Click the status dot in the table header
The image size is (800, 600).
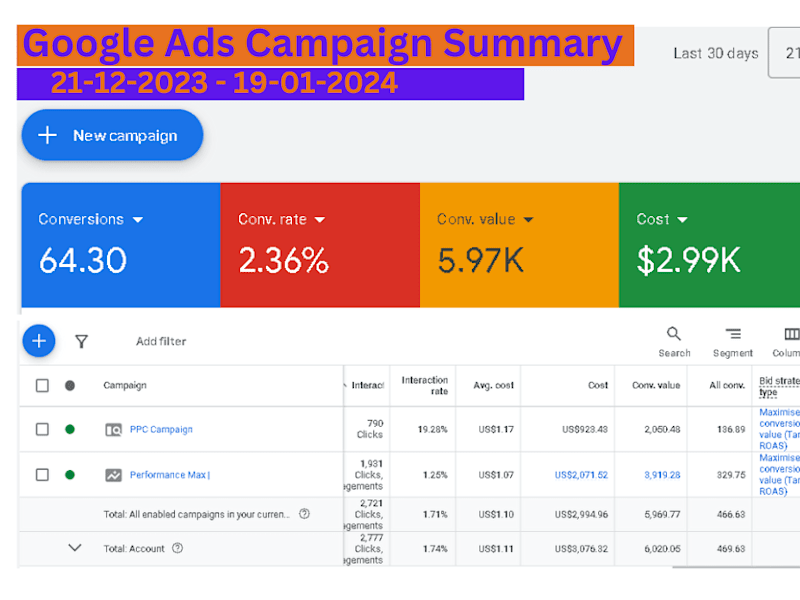point(70,385)
